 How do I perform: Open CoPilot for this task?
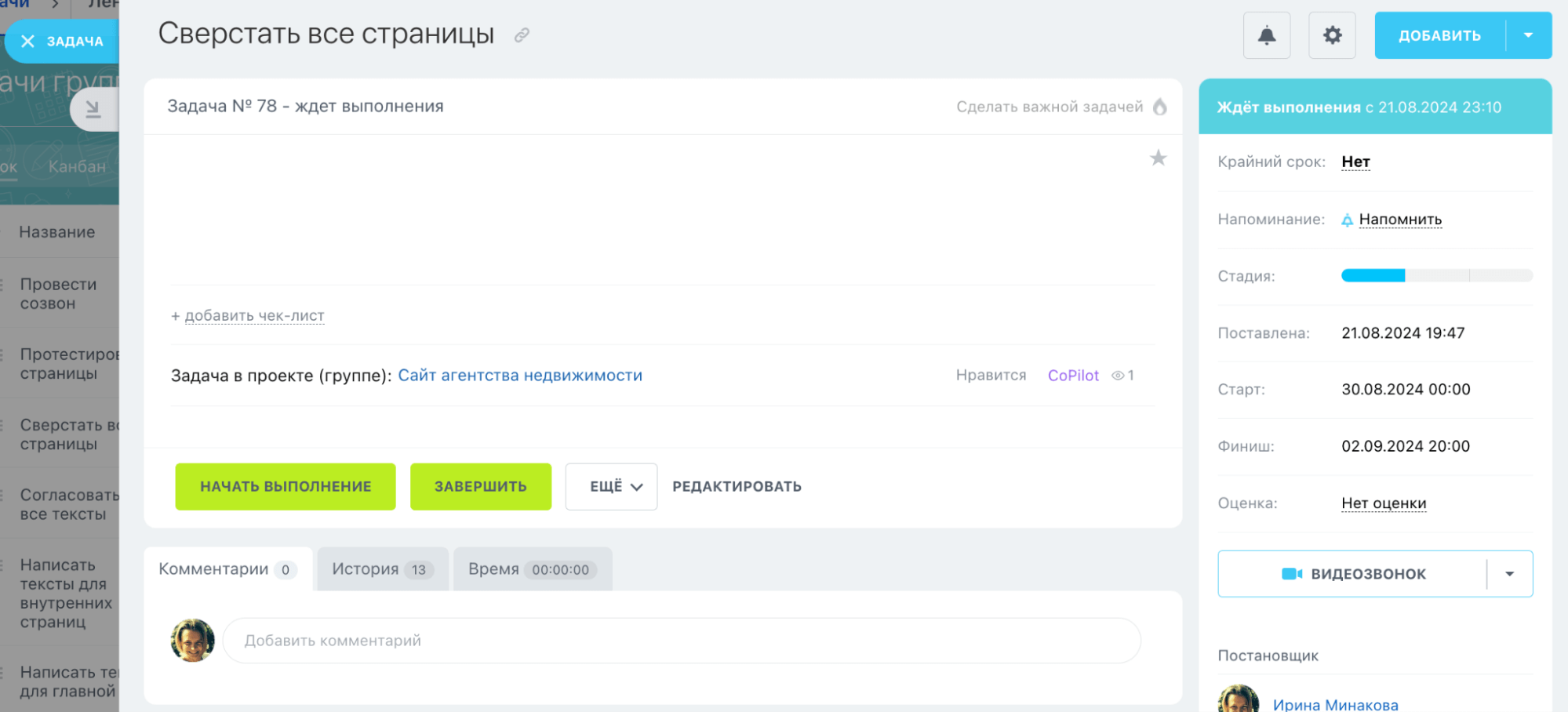pos(1073,376)
